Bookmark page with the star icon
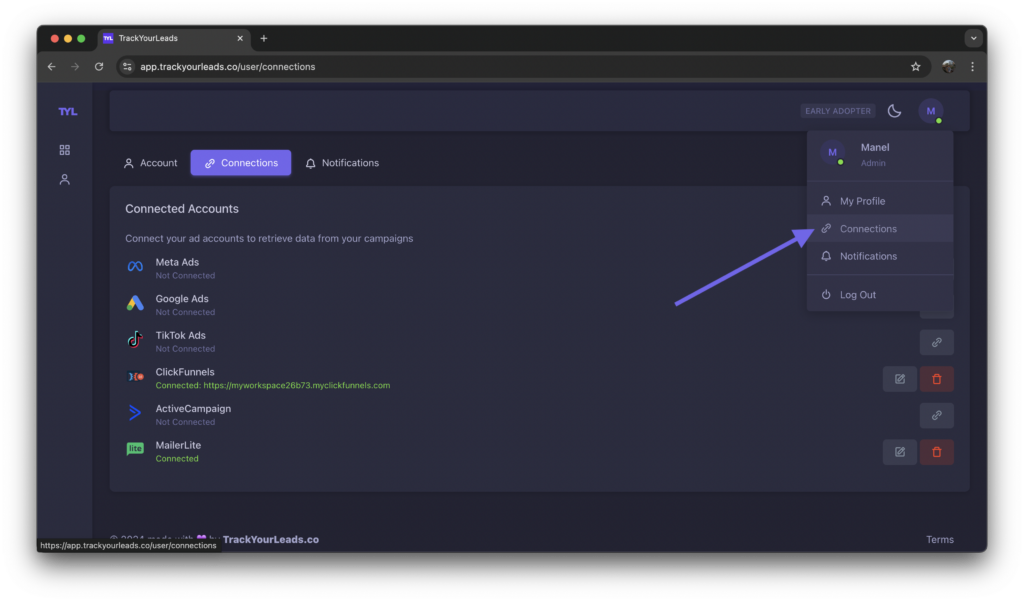1024x601 pixels. [916, 67]
